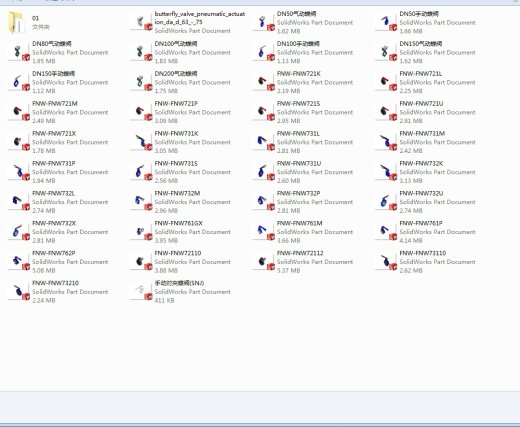Select the DN80气动蝶阀 part thumbnail icon

coord(19,52)
